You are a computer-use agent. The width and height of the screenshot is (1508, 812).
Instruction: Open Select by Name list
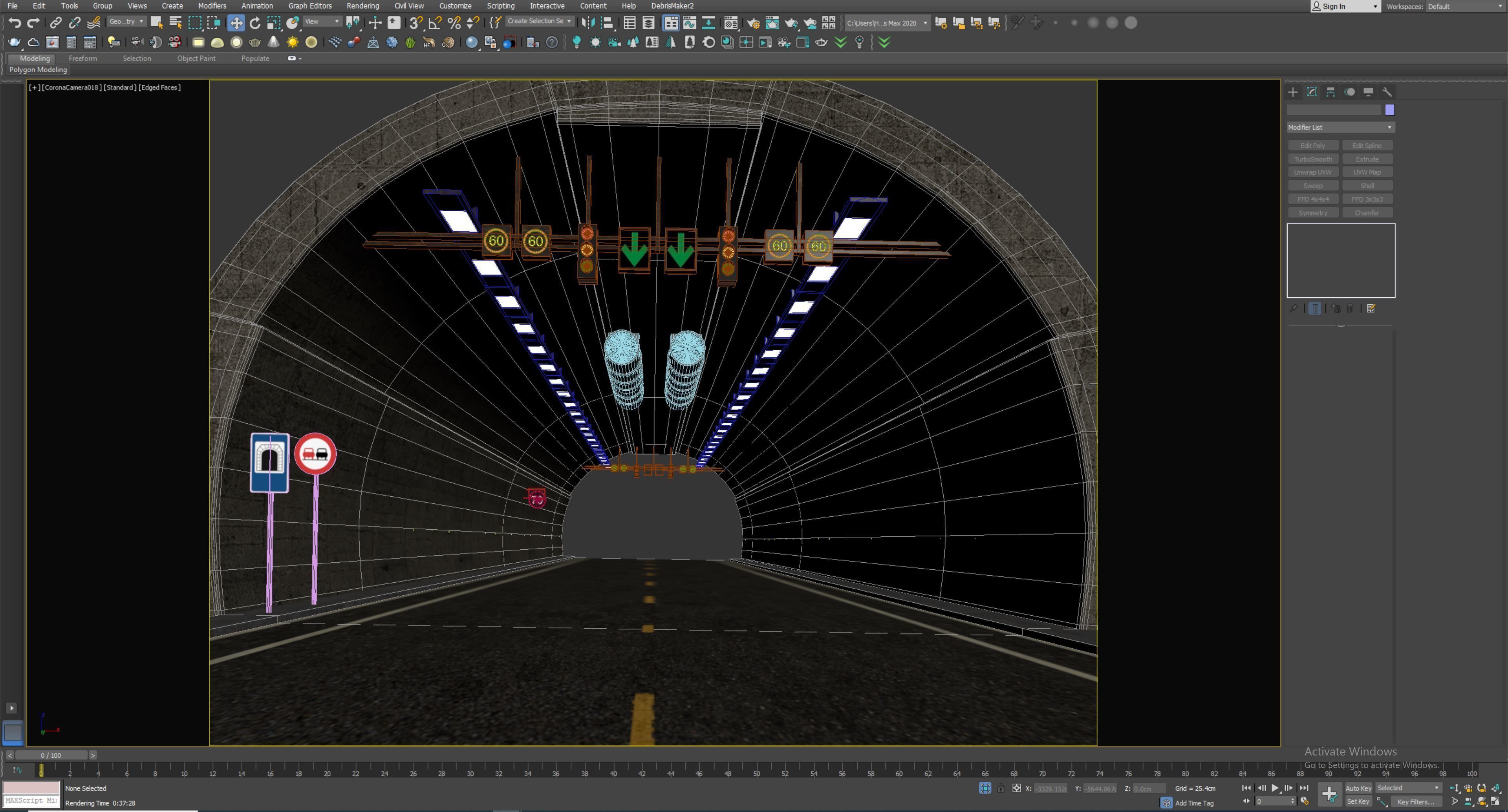click(x=175, y=23)
